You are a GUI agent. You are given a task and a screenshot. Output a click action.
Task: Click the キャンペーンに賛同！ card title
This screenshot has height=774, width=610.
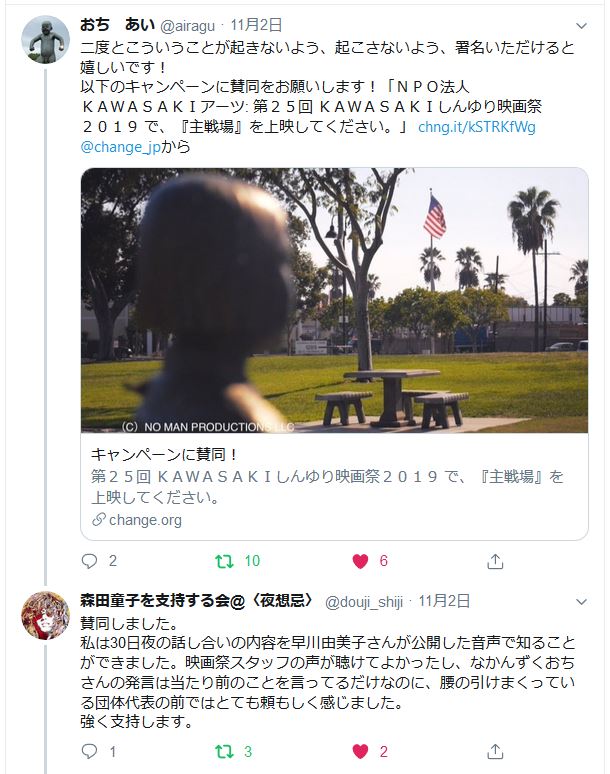click(164, 454)
